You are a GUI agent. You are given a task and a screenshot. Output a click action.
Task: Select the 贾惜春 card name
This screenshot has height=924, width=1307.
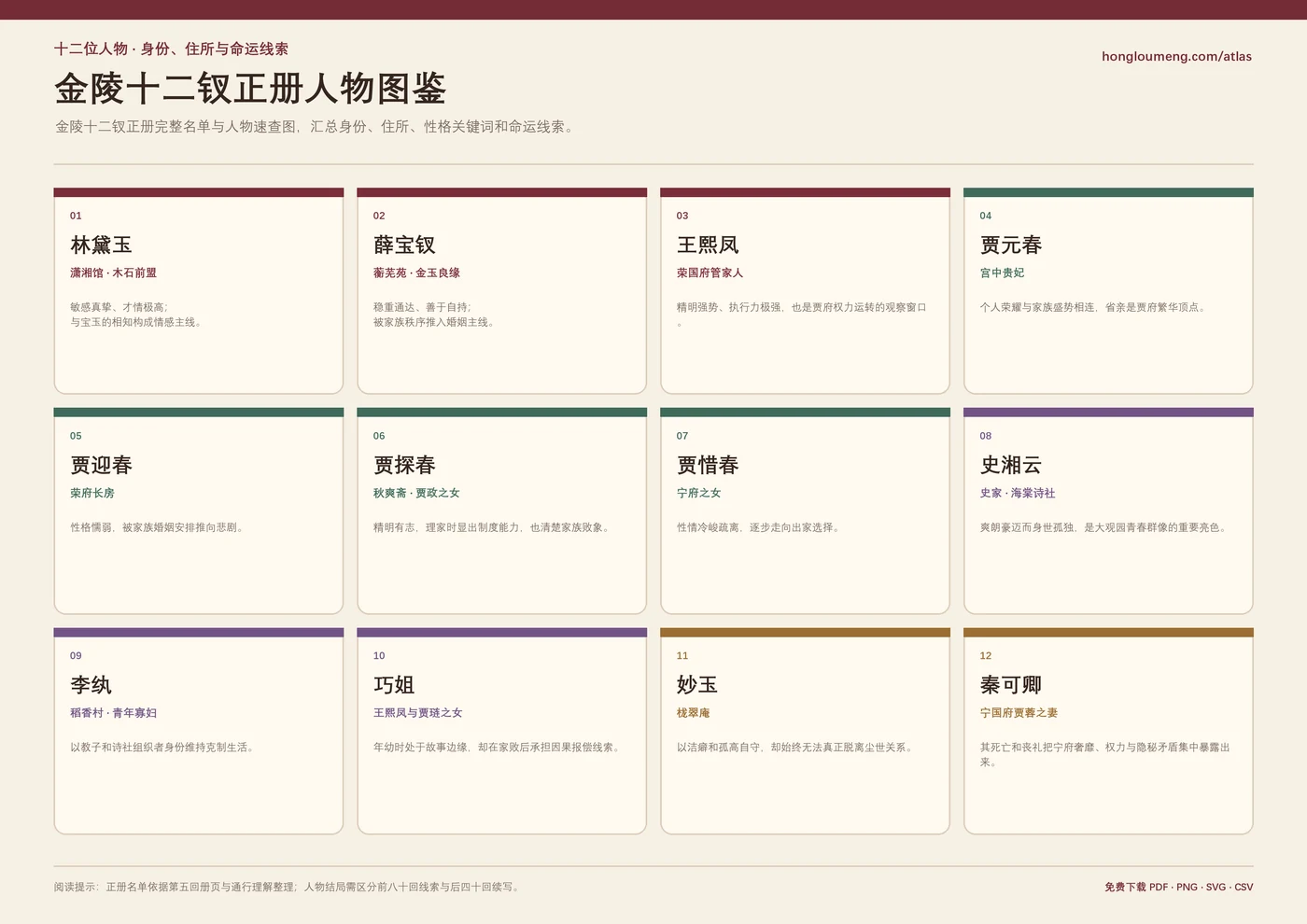click(708, 465)
